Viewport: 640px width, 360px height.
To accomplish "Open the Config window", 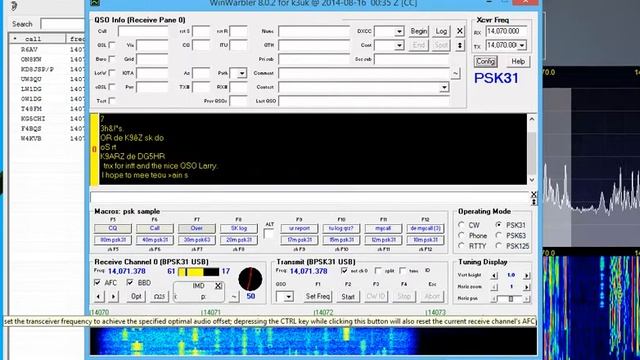I will pyautogui.click(x=485, y=62).
